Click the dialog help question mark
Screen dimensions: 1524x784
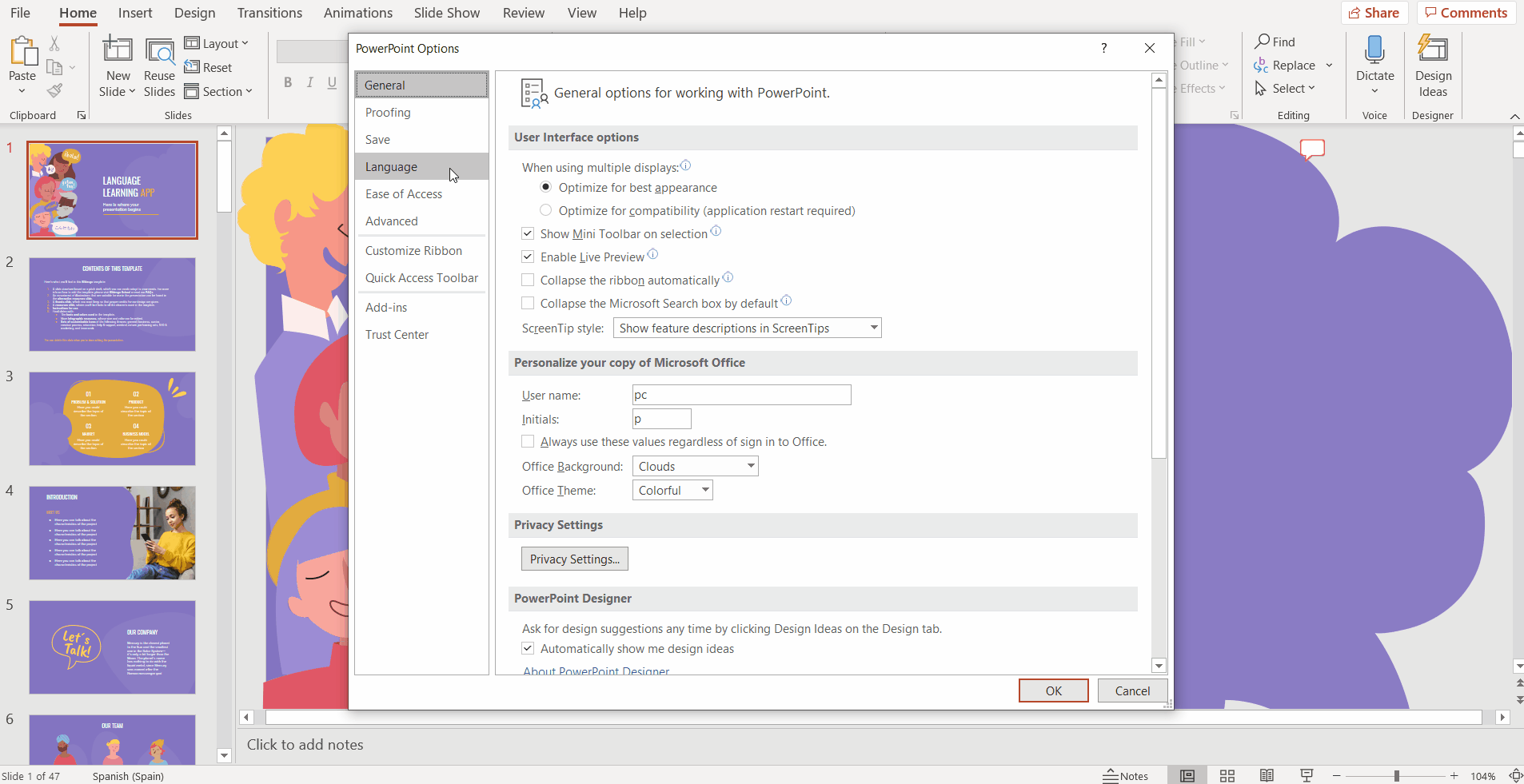point(1103,48)
